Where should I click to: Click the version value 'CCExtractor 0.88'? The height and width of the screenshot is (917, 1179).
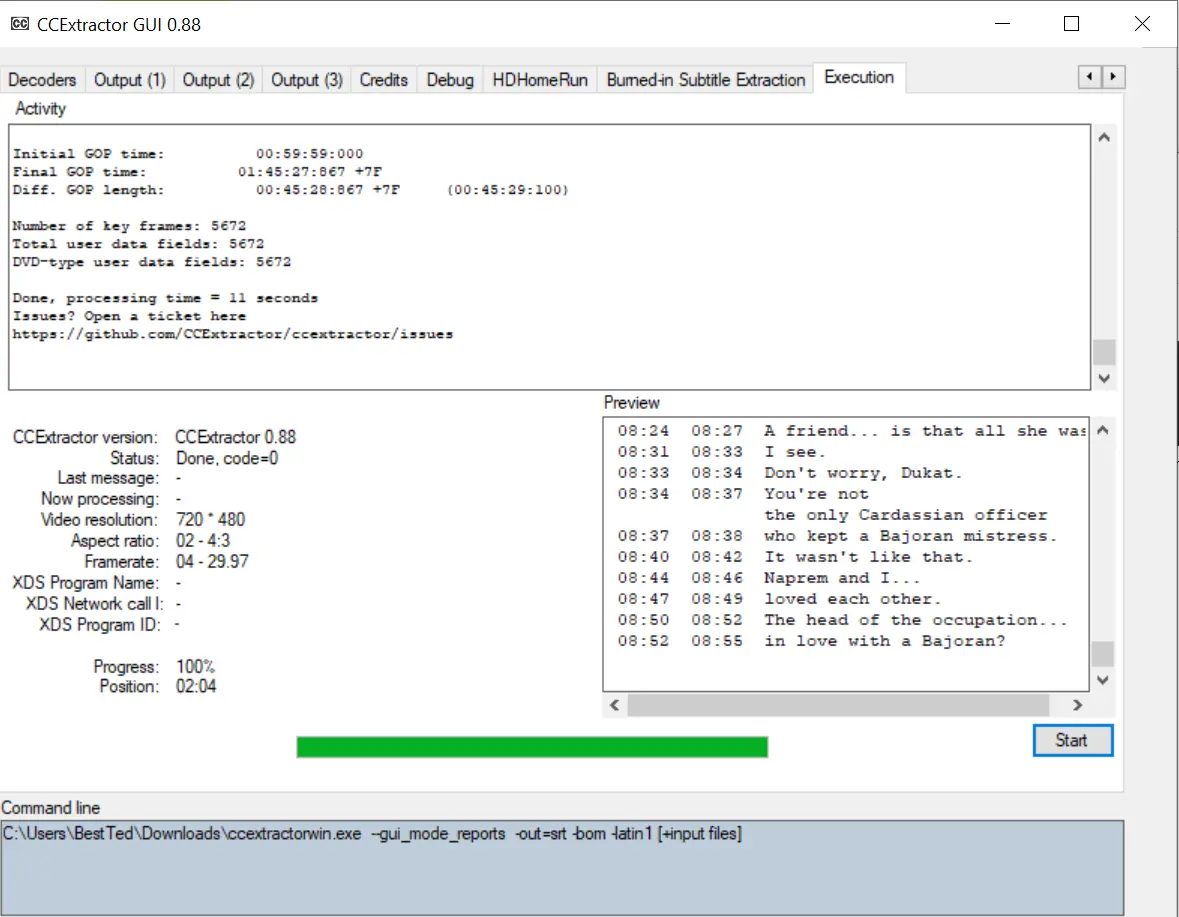[x=235, y=437]
